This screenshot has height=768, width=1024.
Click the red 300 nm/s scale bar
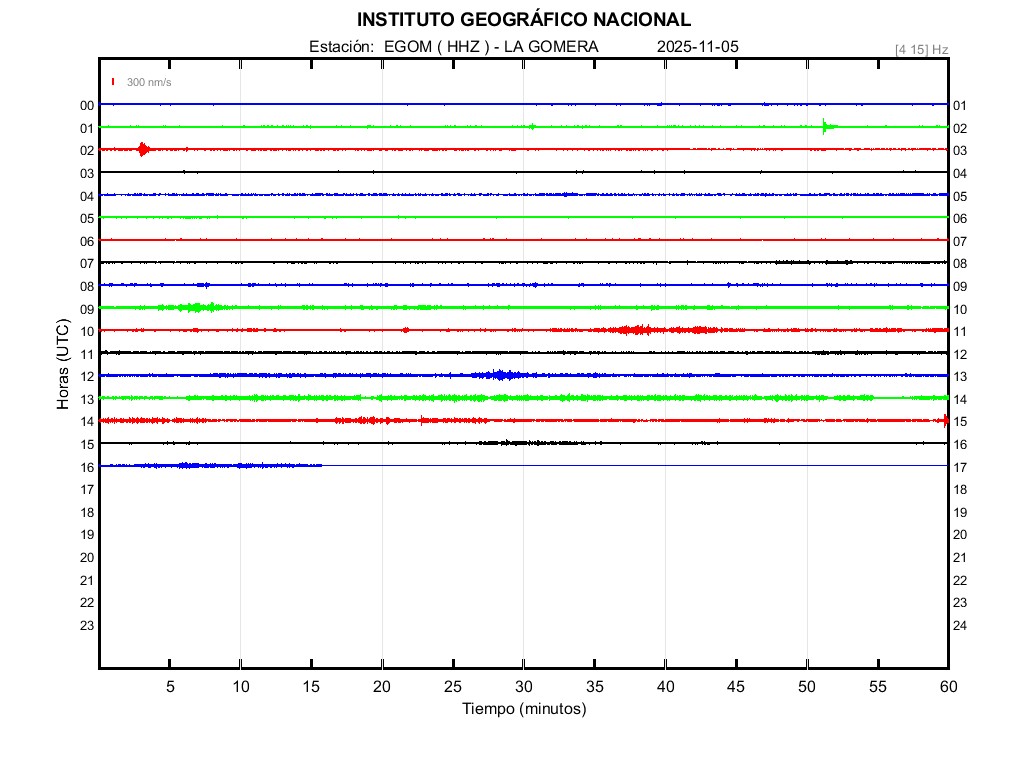tap(113, 82)
